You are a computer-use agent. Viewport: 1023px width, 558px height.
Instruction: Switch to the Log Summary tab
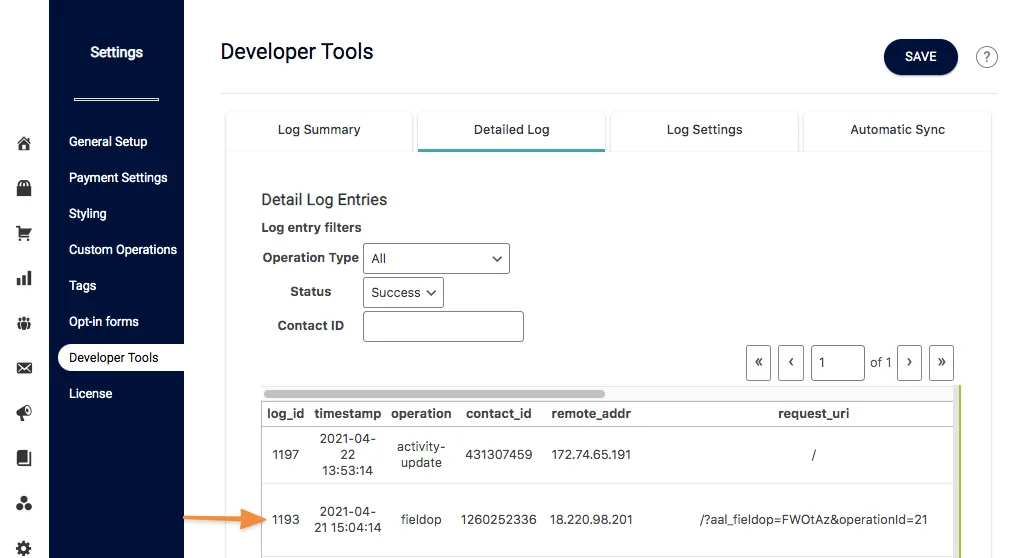[319, 130]
